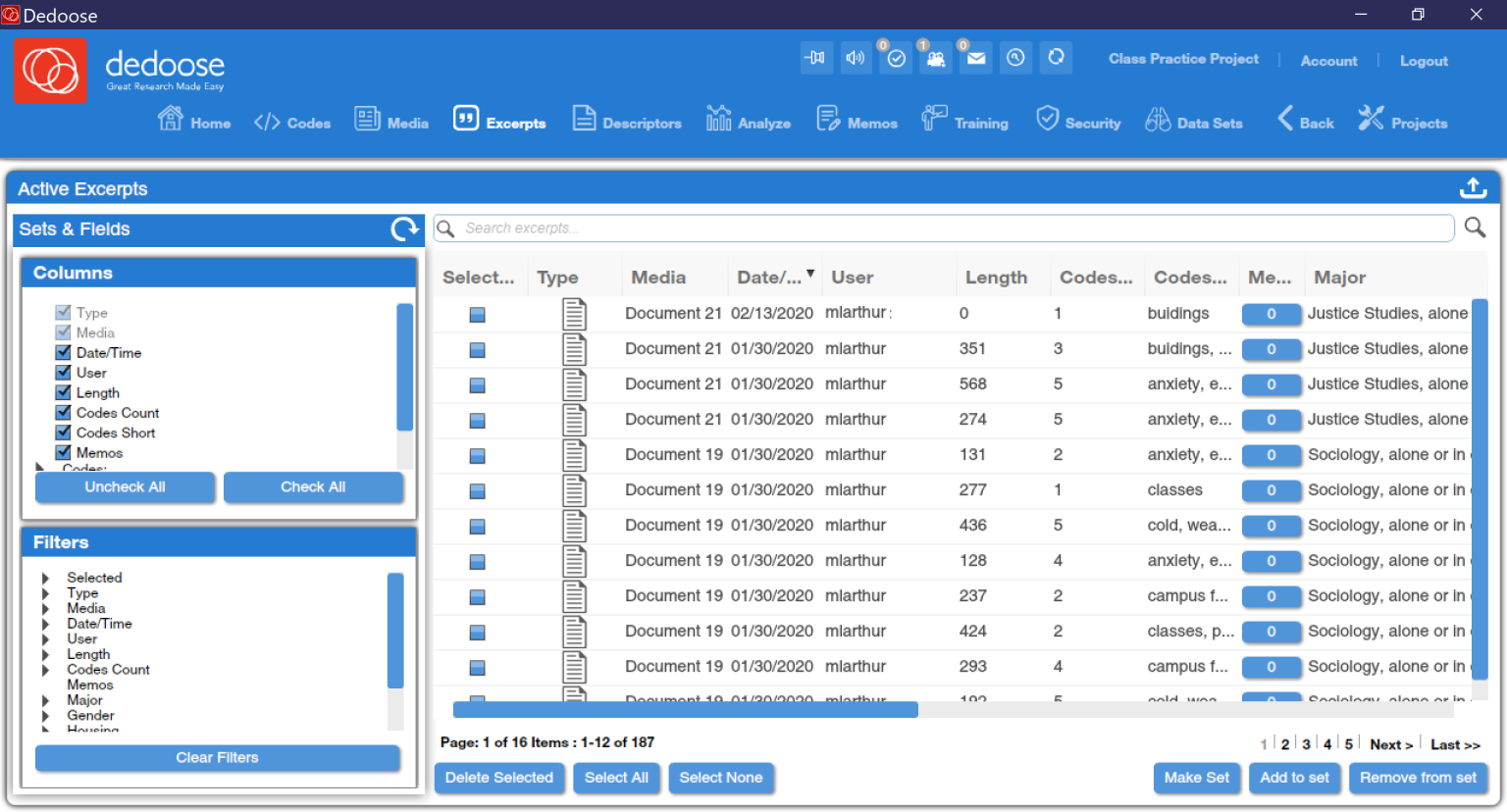
Task: Toggle the Codes Count column checkbox
Action: [66, 412]
